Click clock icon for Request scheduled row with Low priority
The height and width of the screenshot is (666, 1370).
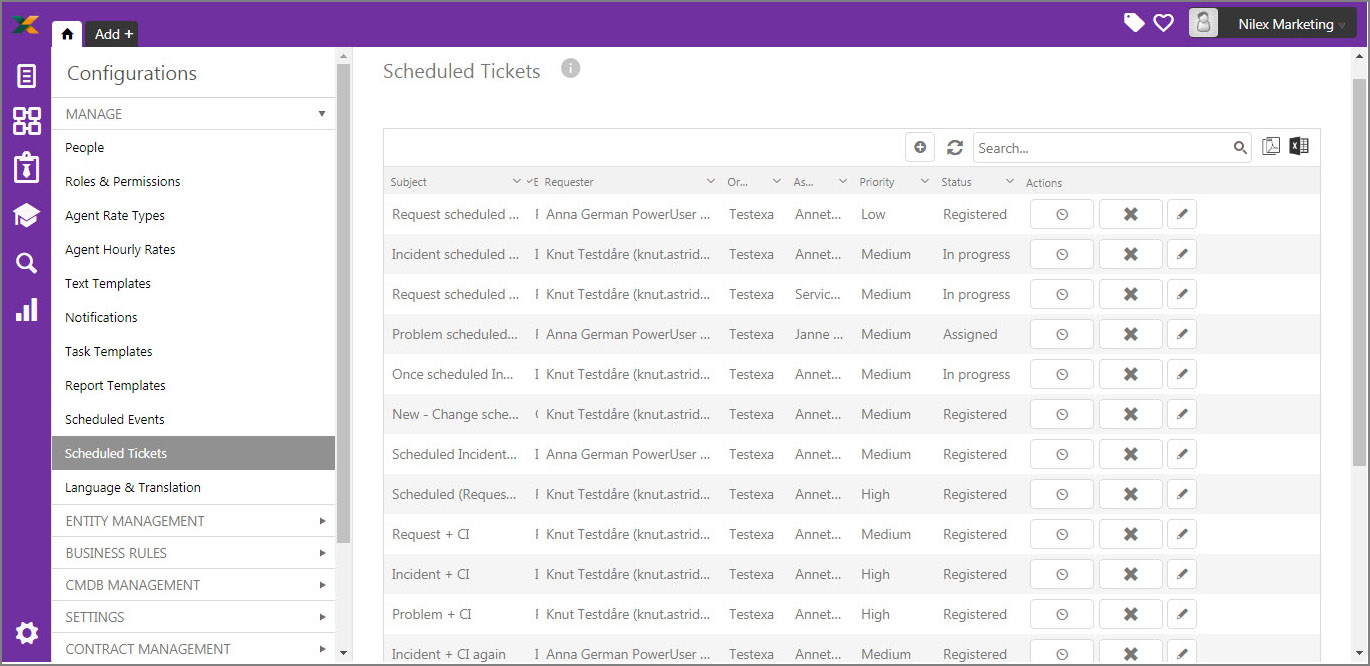click(1062, 214)
